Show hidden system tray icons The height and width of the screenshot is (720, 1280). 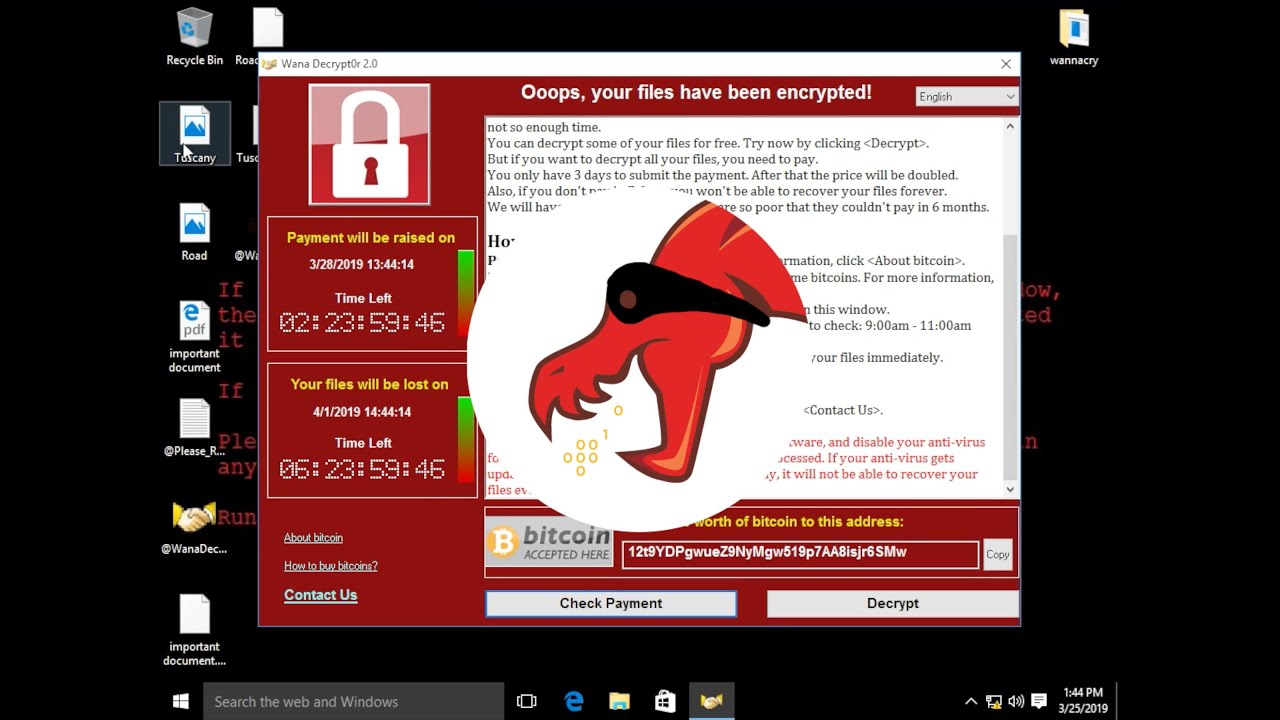(970, 701)
